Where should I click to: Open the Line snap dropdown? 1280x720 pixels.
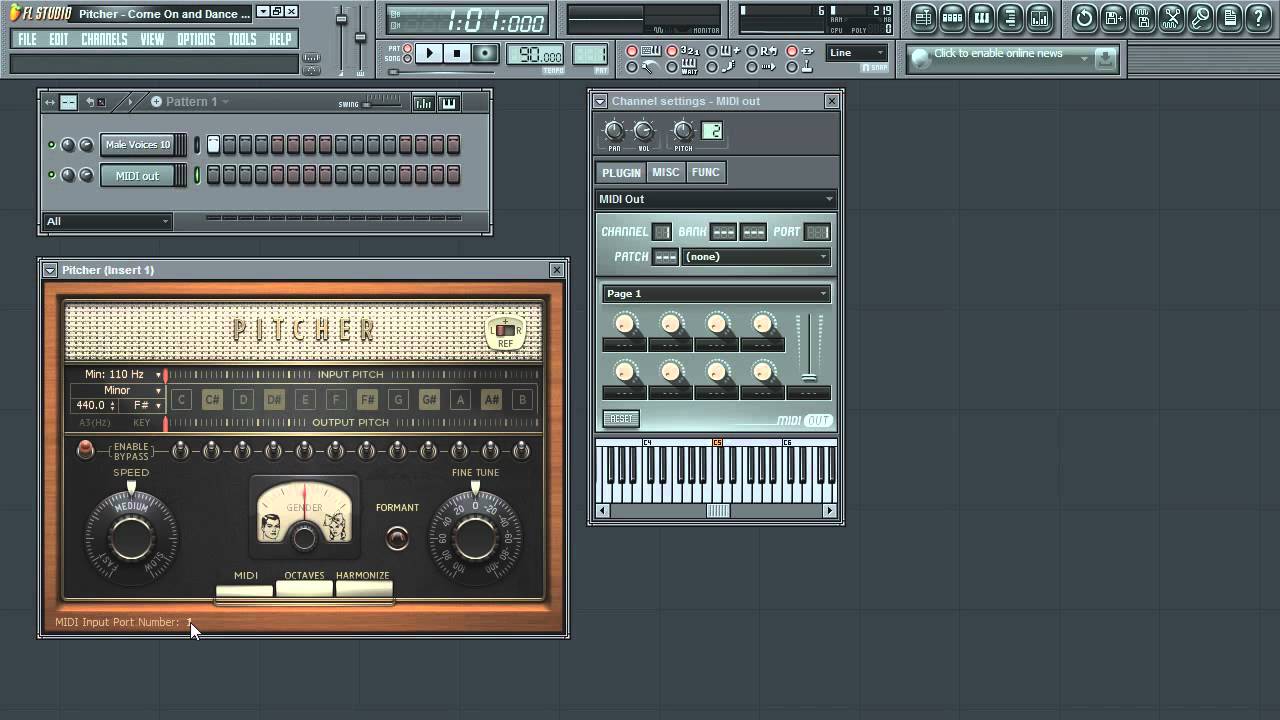[x=857, y=53]
